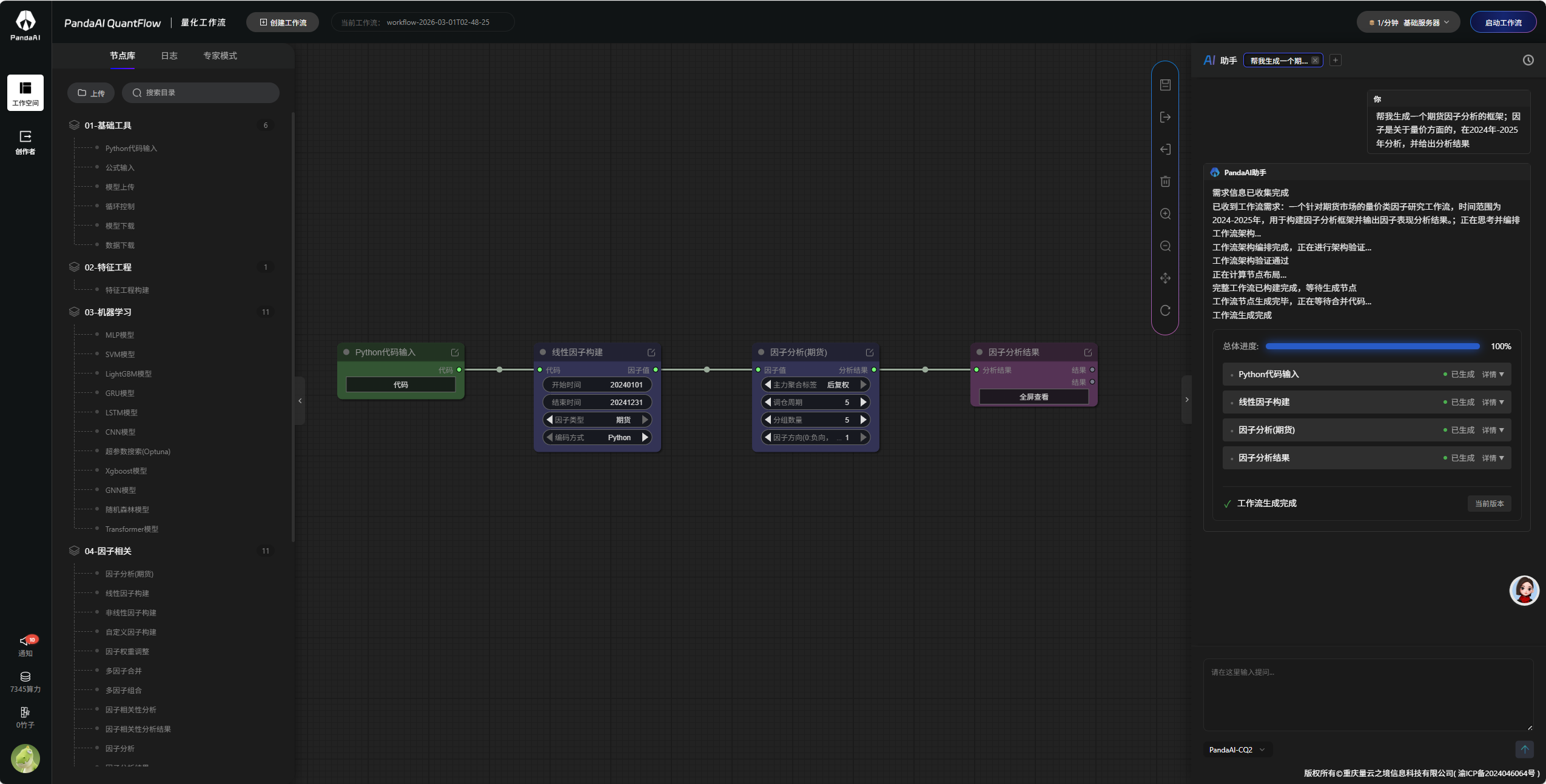Switch 因子类型 to the next option

coord(645,420)
